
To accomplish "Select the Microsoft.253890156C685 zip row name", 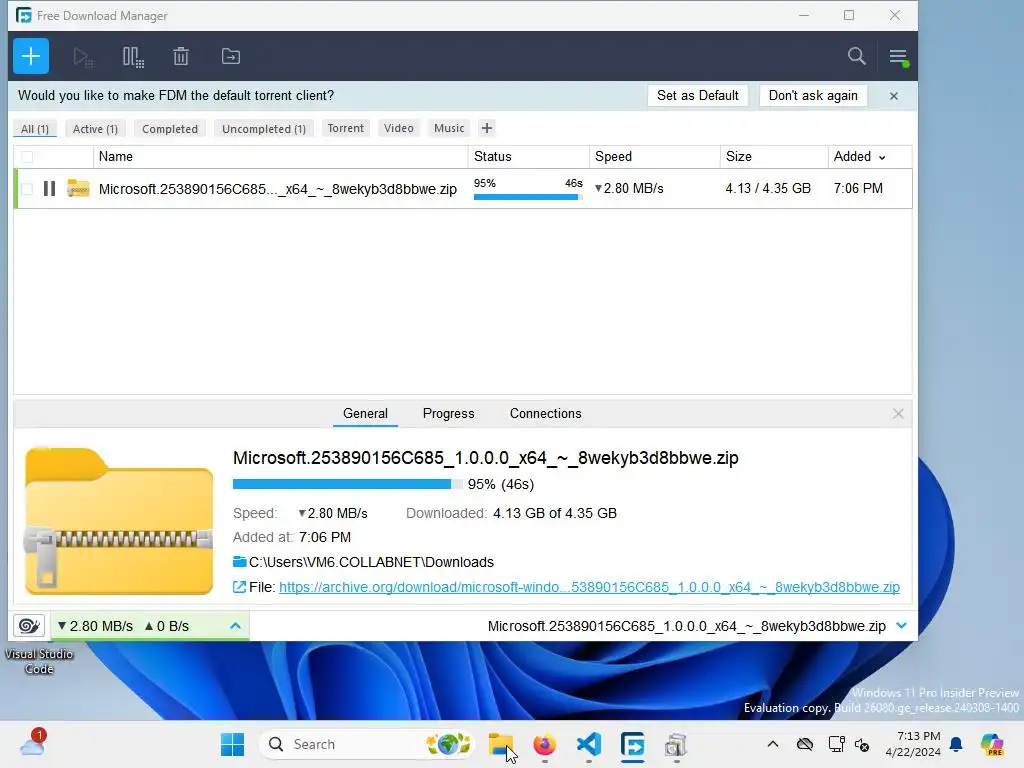I will click(278, 189).
